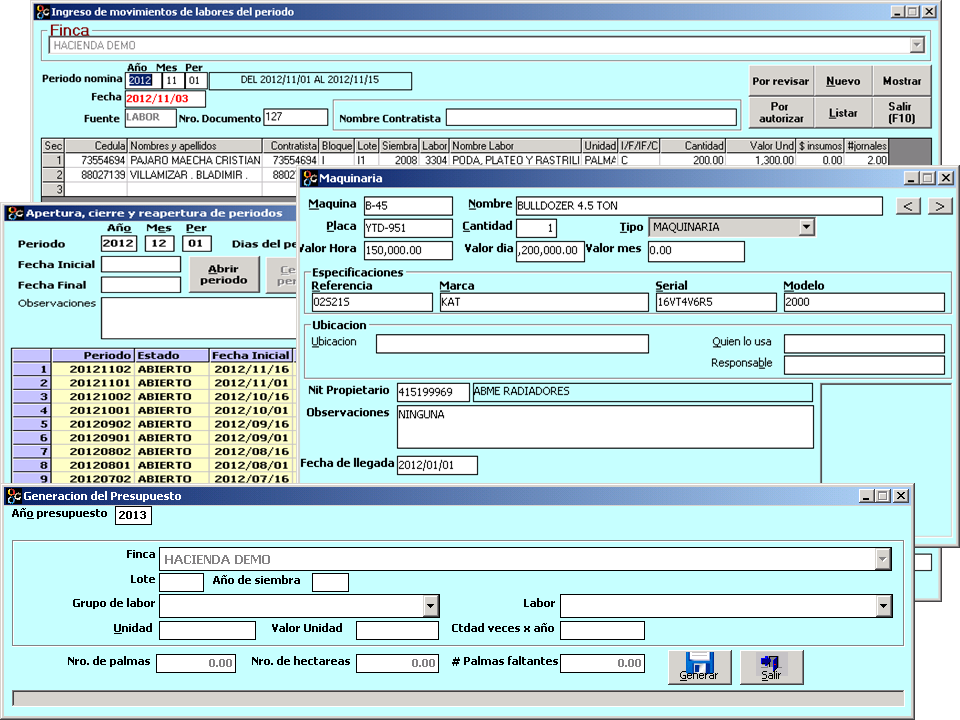960x720 pixels.
Task: Click the Fecha Final field in Apertura window
Action: [x=141, y=285]
